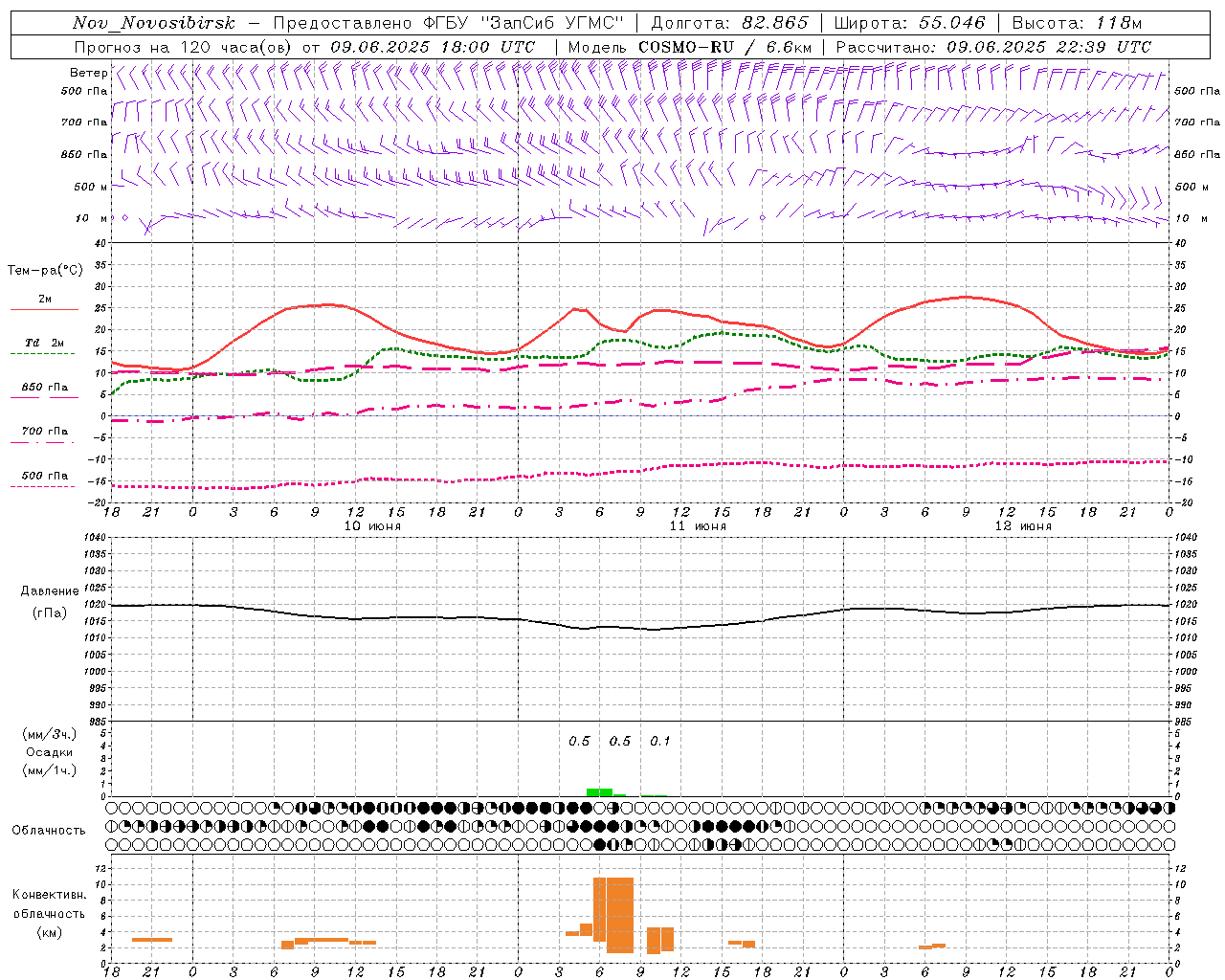Click the Nov_Novosibirsk station title
The image size is (1225, 980).
pyautogui.click(x=153, y=24)
